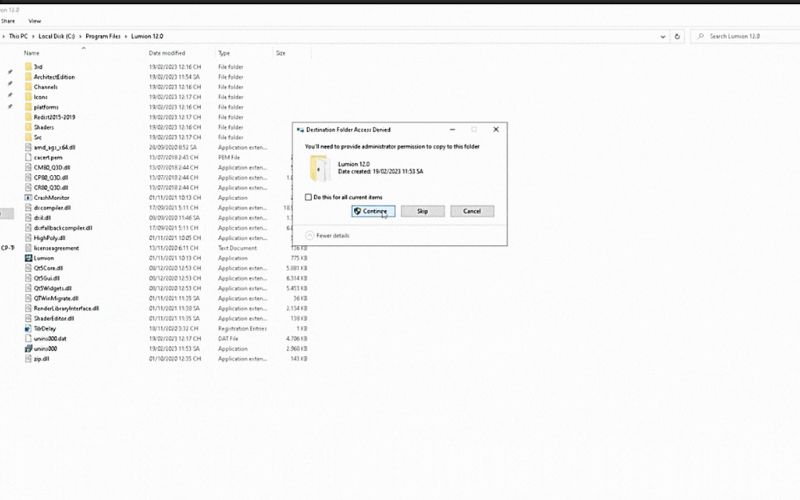
Task: Open the View ribbon tab
Action: tap(35, 21)
